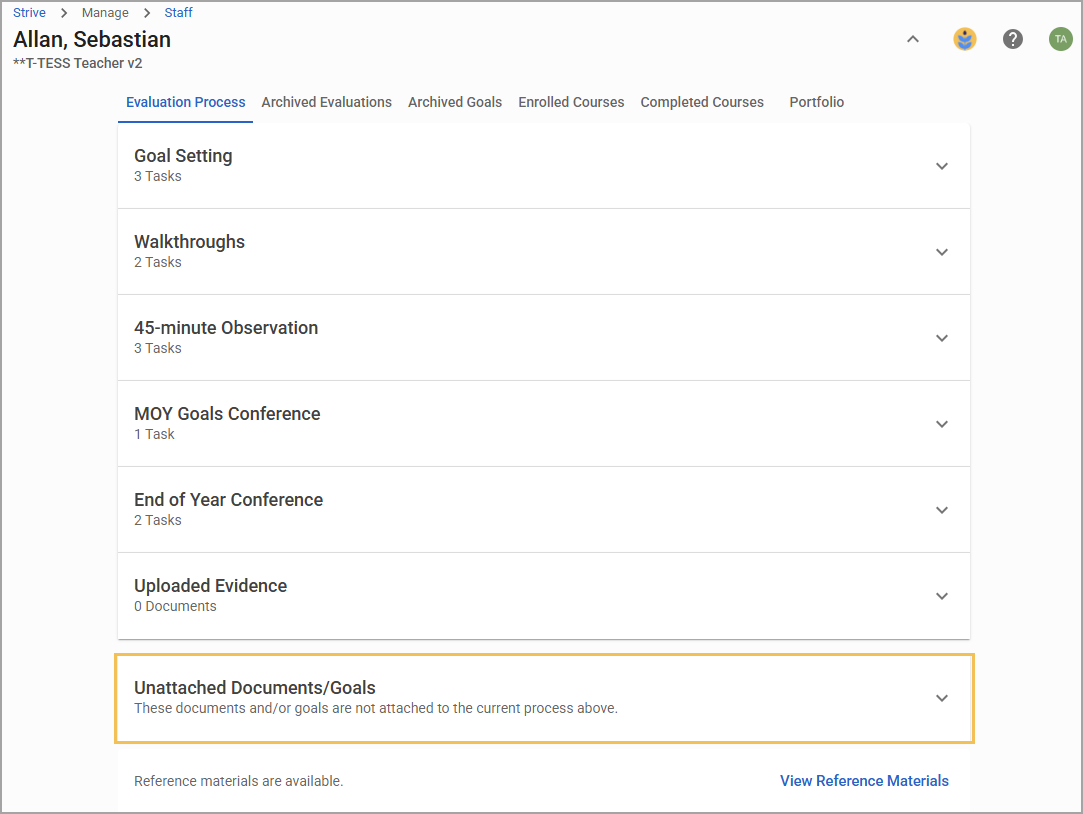The image size is (1083, 814).
Task: Click the '0 Documents' text
Action: point(175,606)
